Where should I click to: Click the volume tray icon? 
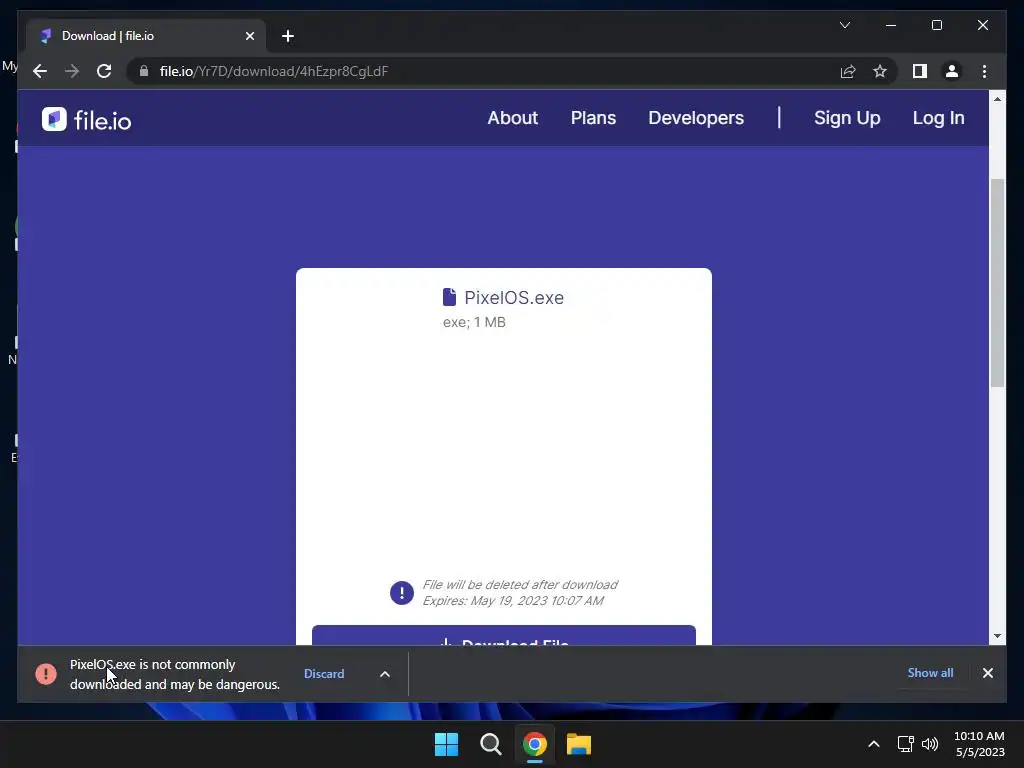[x=929, y=744]
